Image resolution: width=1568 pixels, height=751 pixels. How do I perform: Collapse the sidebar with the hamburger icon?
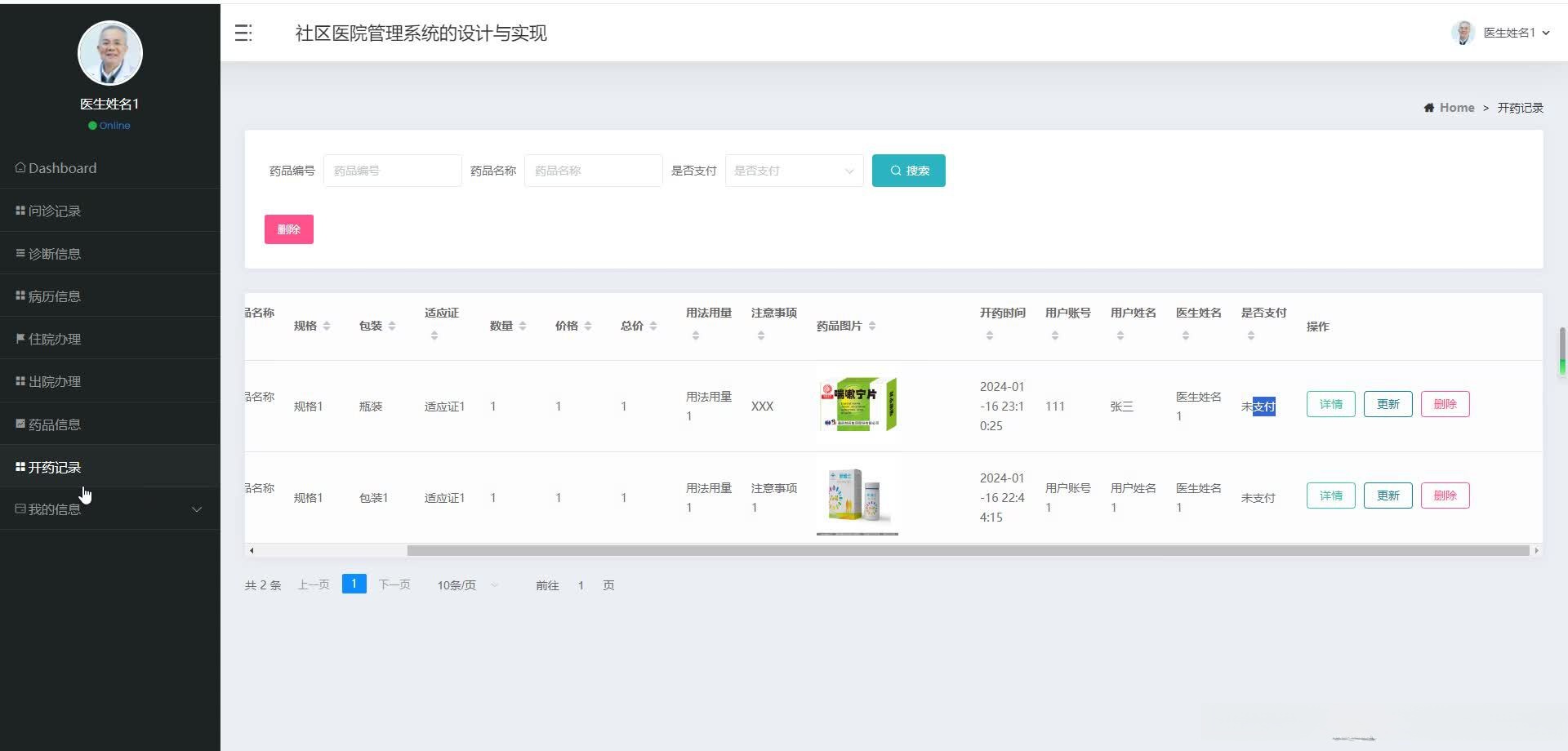click(x=243, y=33)
